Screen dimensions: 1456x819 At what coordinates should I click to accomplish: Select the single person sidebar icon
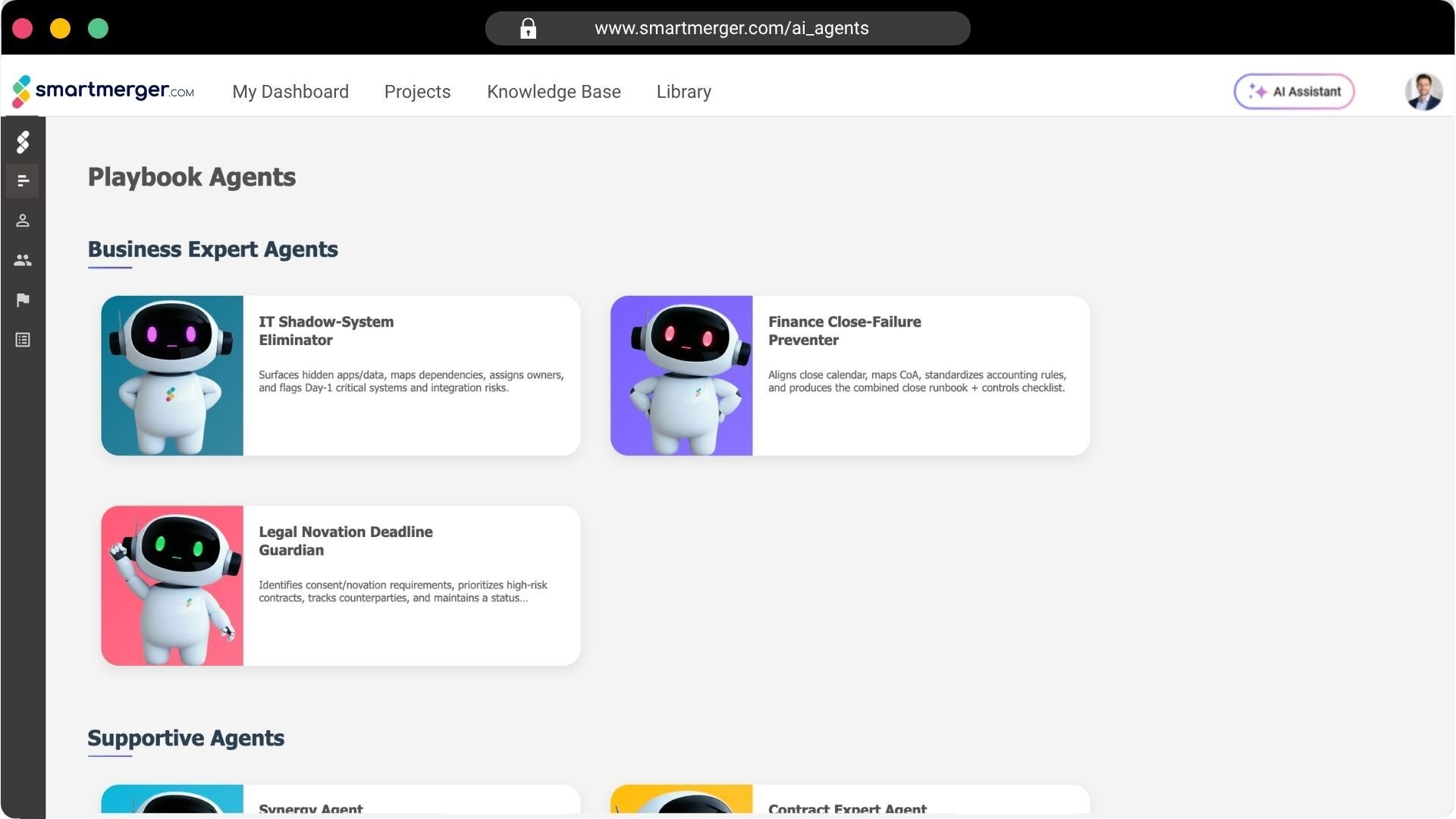point(23,221)
